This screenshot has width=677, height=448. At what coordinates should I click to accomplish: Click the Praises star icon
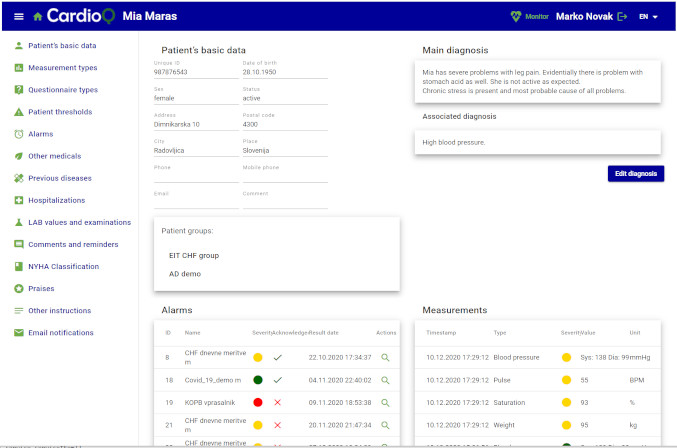(x=19, y=288)
